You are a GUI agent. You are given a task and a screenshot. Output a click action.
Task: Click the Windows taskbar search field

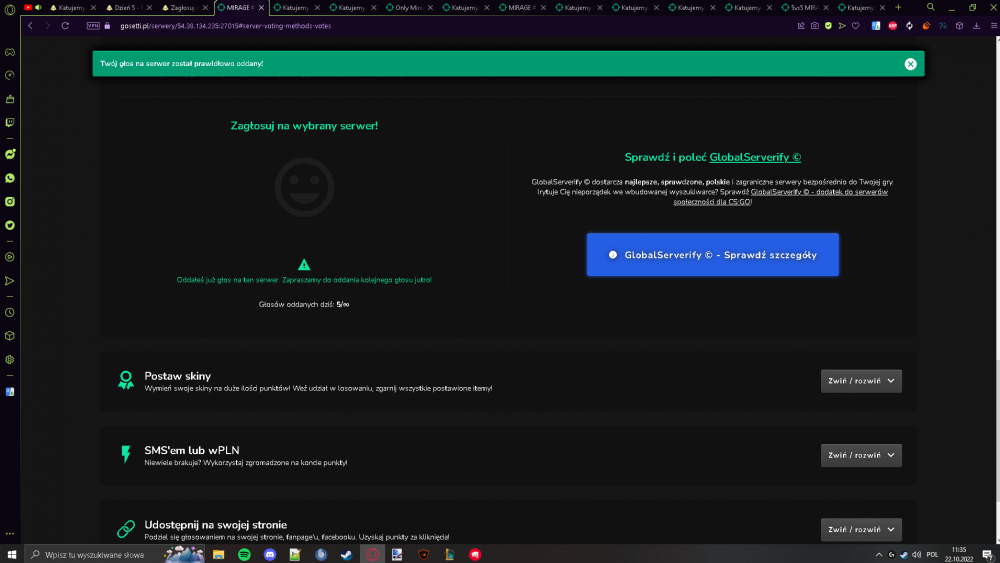click(x=92, y=555)
